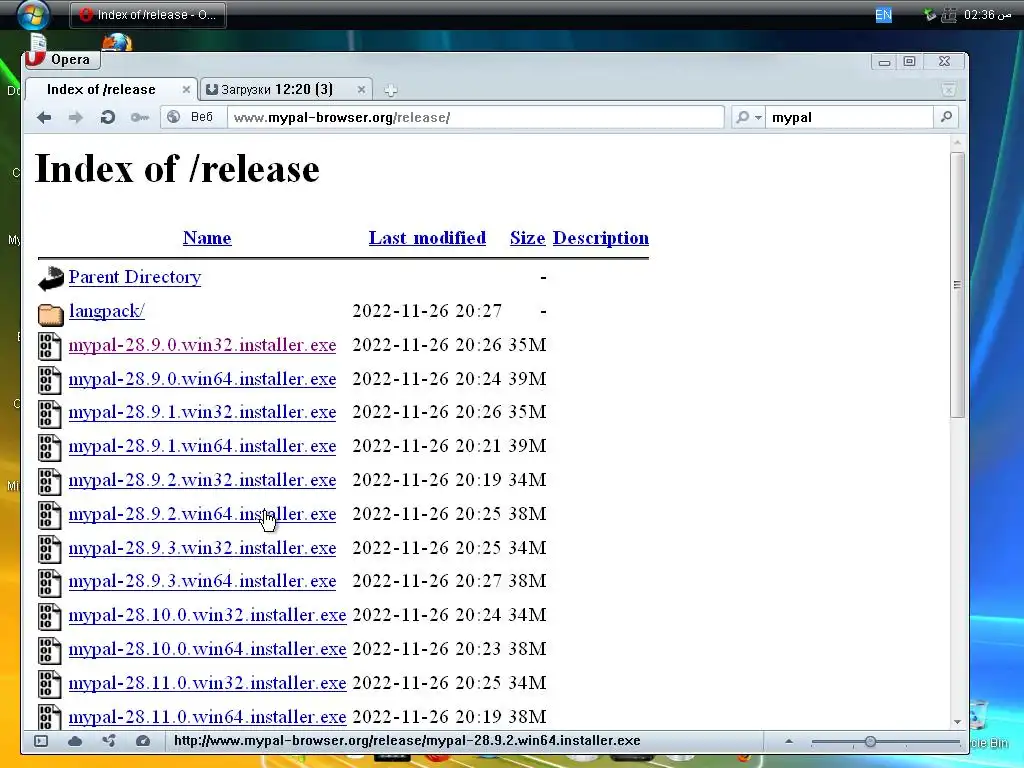
Task: Click the Opera Unite share icon in the status bar
Action: point(109,741)
